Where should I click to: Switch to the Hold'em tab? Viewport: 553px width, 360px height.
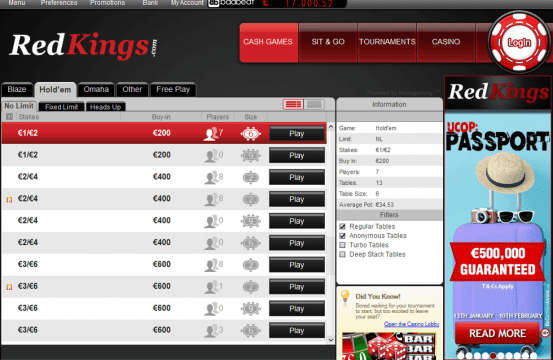(55, 90)
